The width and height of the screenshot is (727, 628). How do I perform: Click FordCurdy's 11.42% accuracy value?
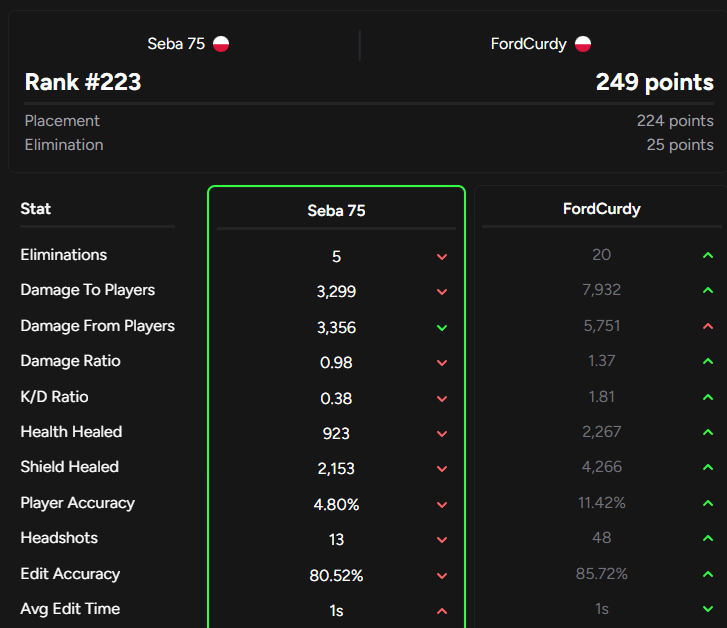click(x=601, y=503)
